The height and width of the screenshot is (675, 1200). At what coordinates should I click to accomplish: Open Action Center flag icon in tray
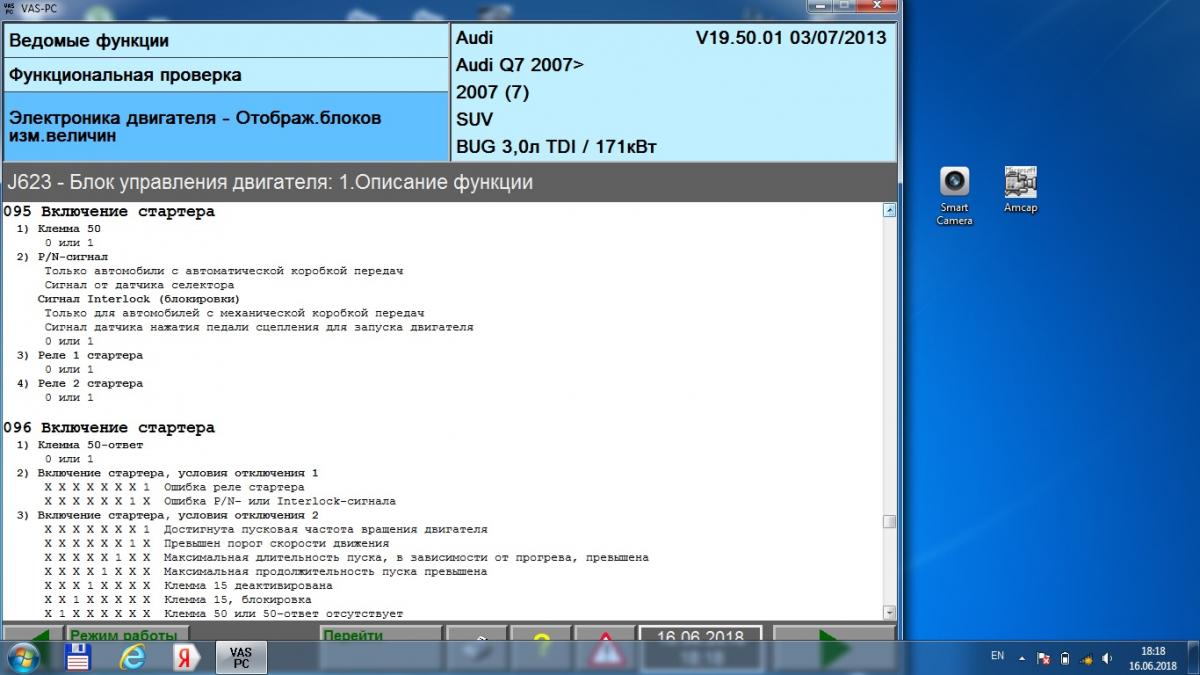1043,658
